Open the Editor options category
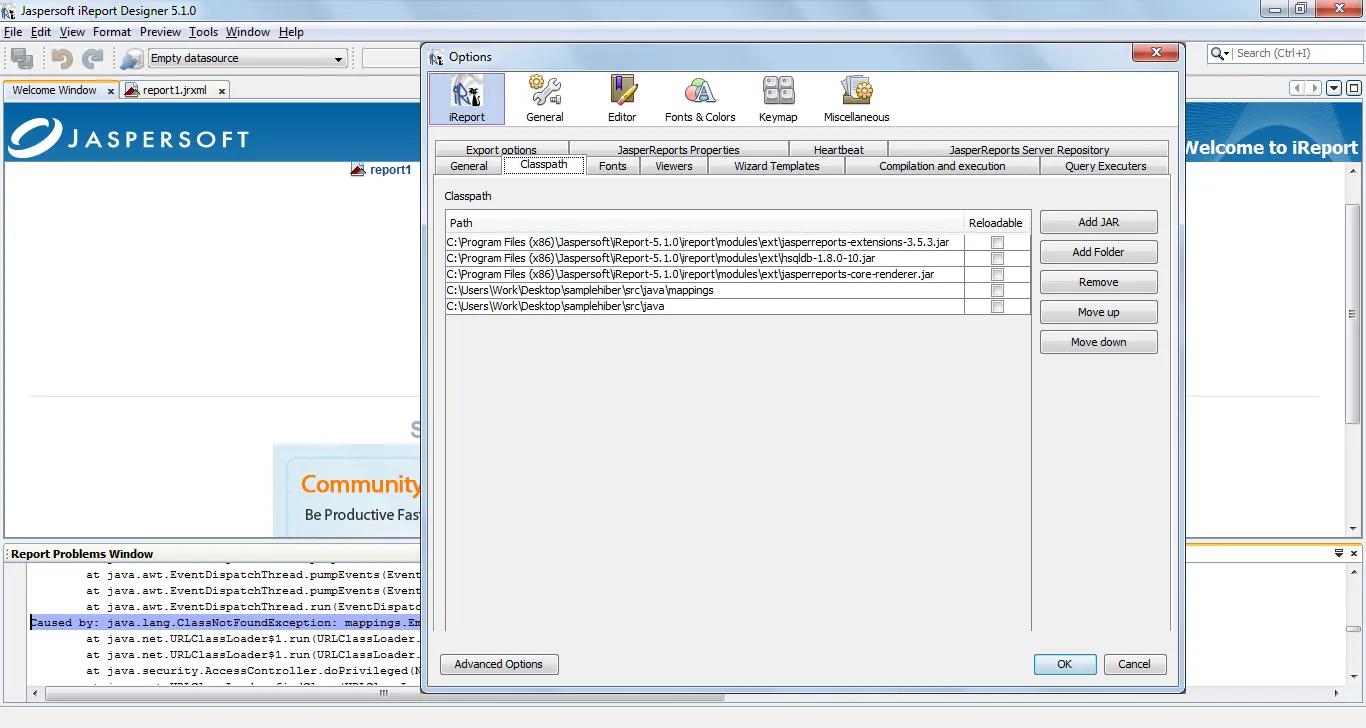 (x=622, y=99)
